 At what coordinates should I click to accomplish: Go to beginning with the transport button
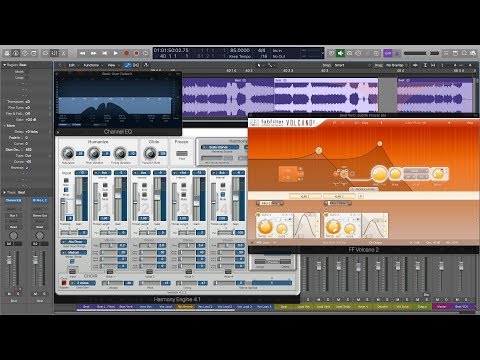coord(104,53)
